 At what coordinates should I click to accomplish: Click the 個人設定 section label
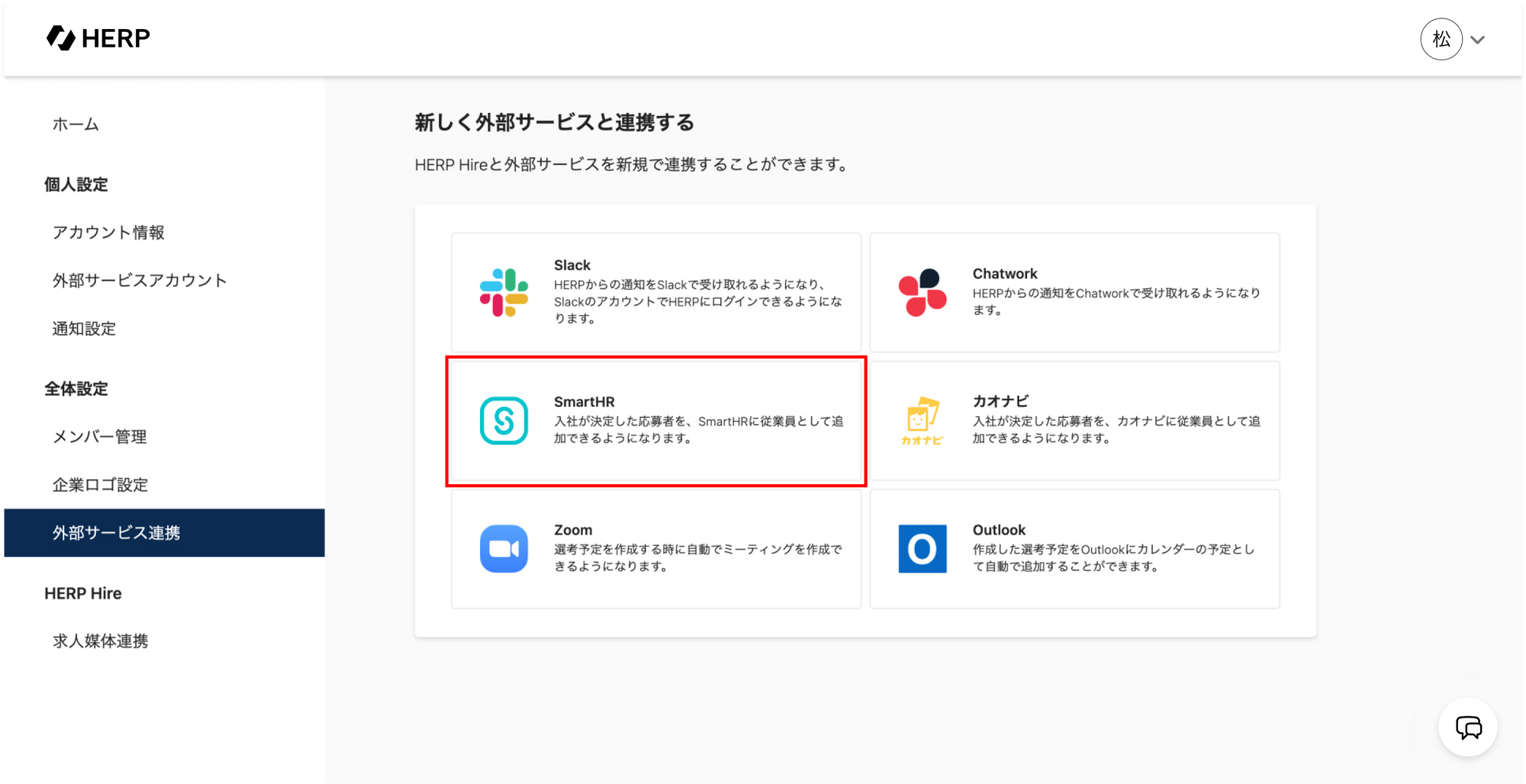[x=76, y=185]
